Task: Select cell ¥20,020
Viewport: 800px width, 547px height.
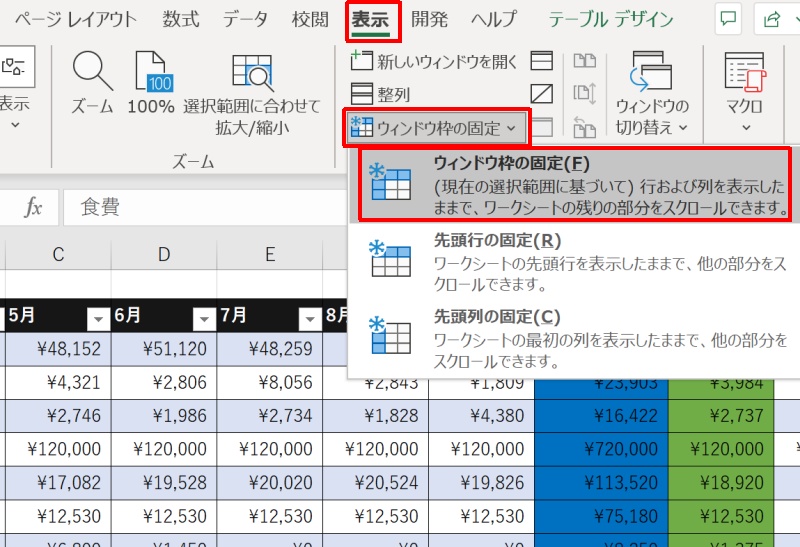Action: (x=270, y=483)
